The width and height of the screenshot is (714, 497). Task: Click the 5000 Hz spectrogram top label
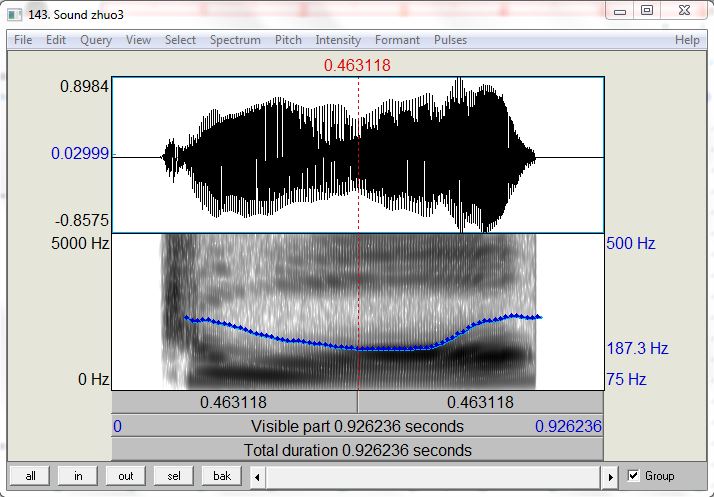click(80, 243)
